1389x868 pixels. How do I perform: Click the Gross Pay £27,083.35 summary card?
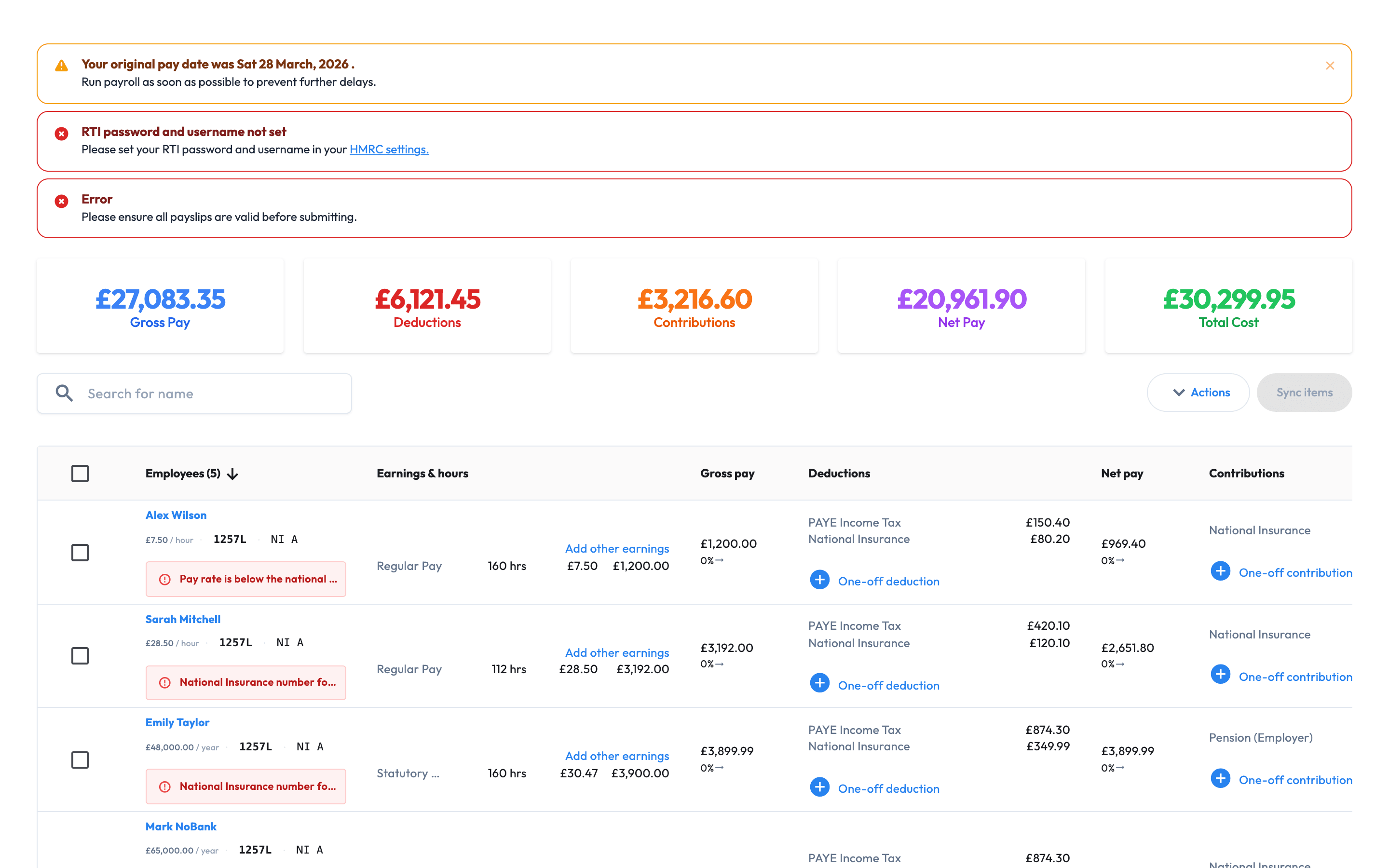(x=160, y=305)
